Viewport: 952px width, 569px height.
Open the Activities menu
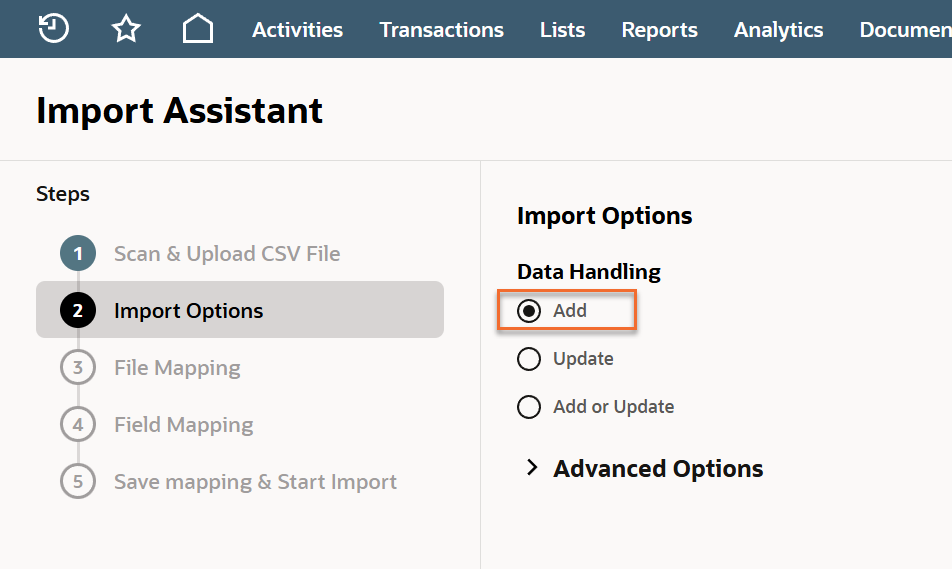coord(297,30)
